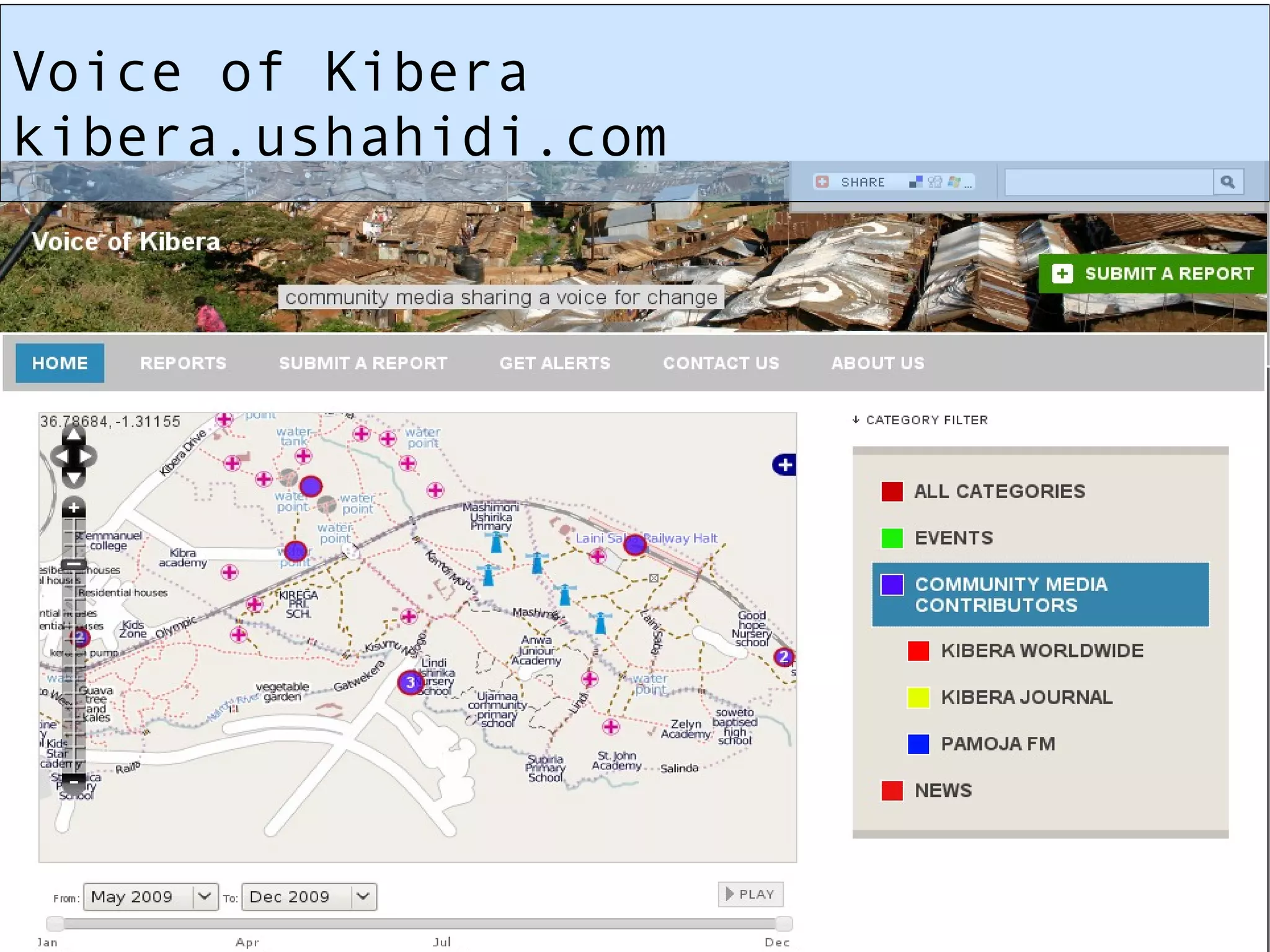Click the red ALL CATEGORIES color swatch
The height and width of the screenshot is (952, 1270).
click(x=892, y=491)
